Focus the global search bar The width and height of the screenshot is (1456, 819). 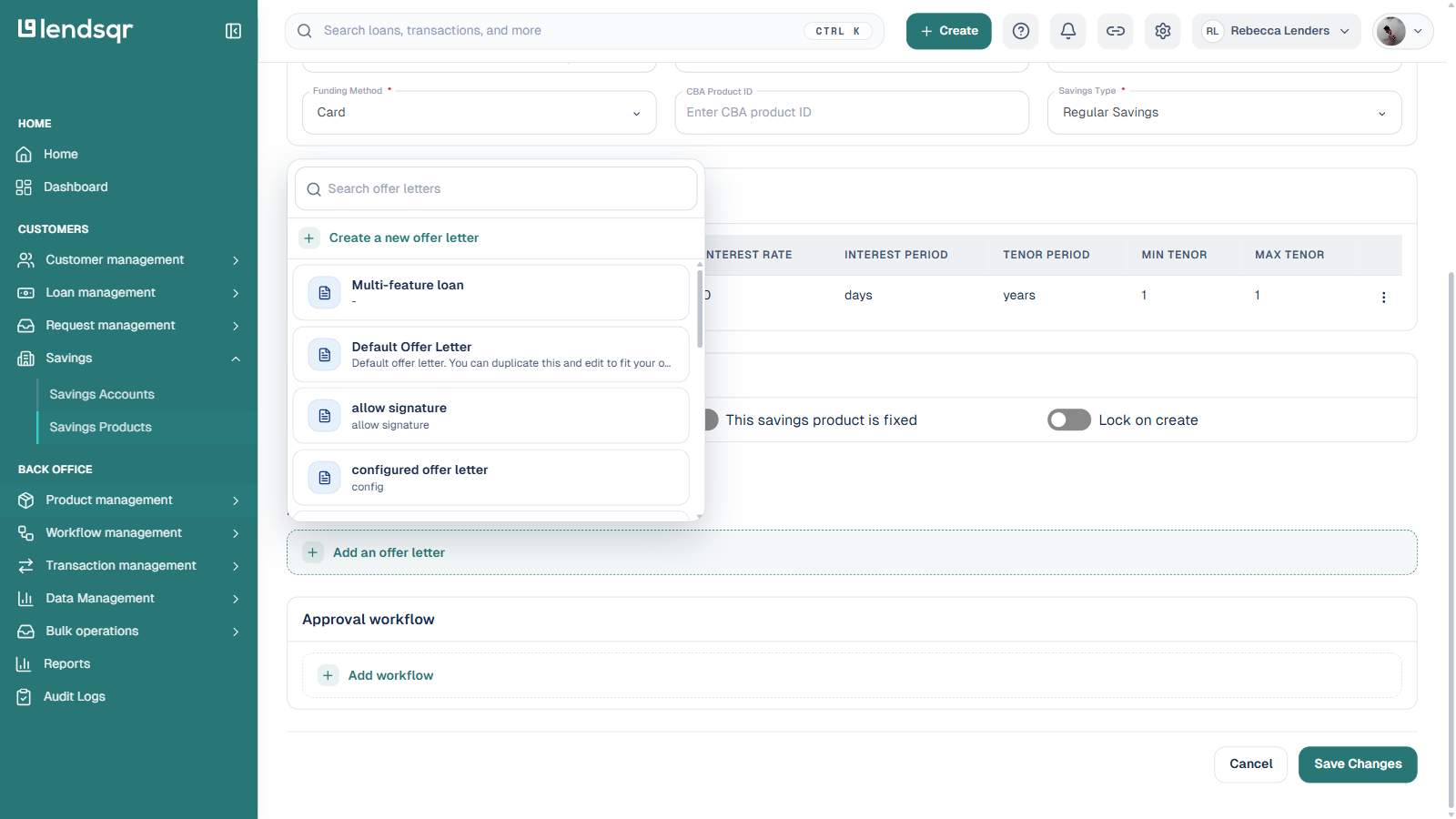point(584,31)
